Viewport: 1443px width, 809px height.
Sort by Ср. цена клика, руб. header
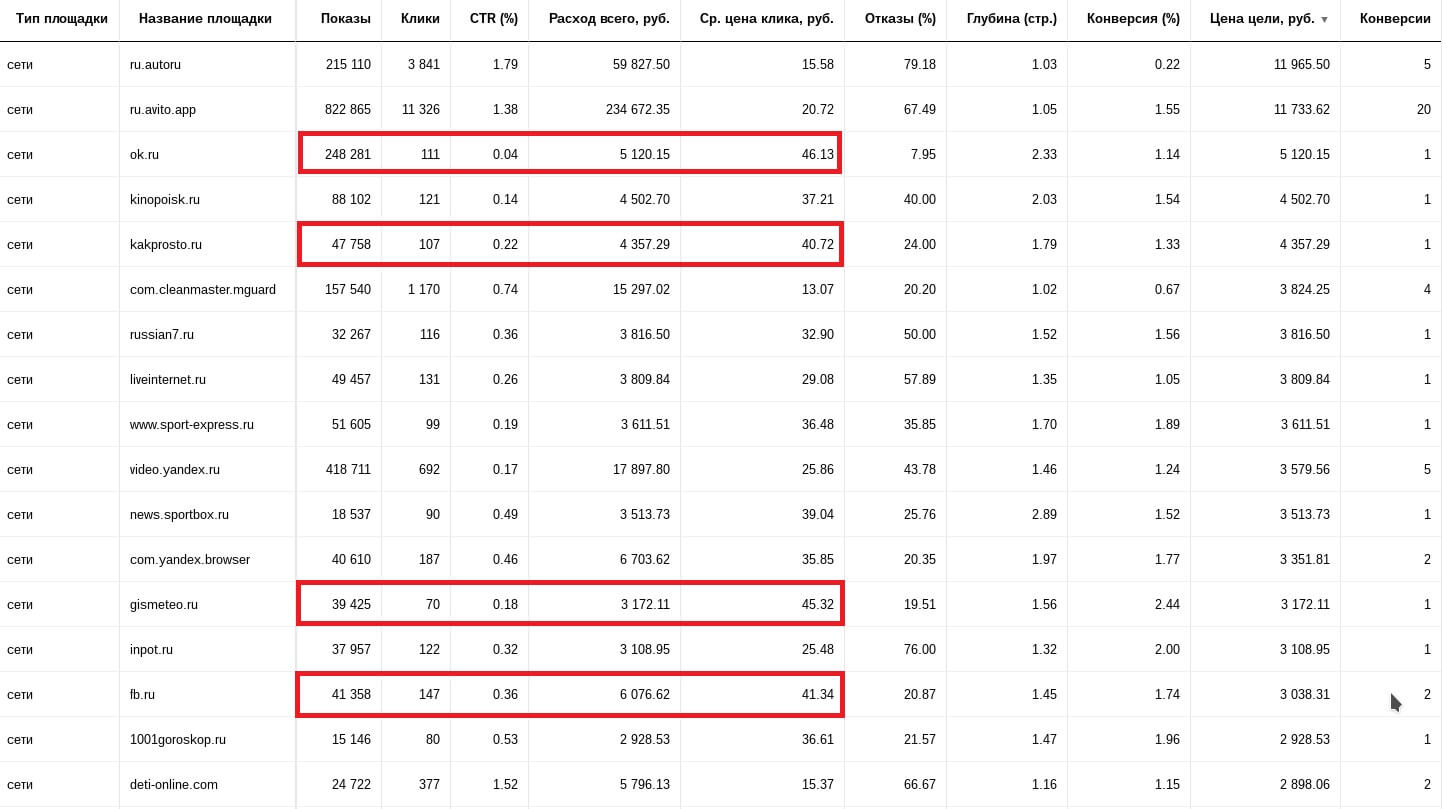767,19
